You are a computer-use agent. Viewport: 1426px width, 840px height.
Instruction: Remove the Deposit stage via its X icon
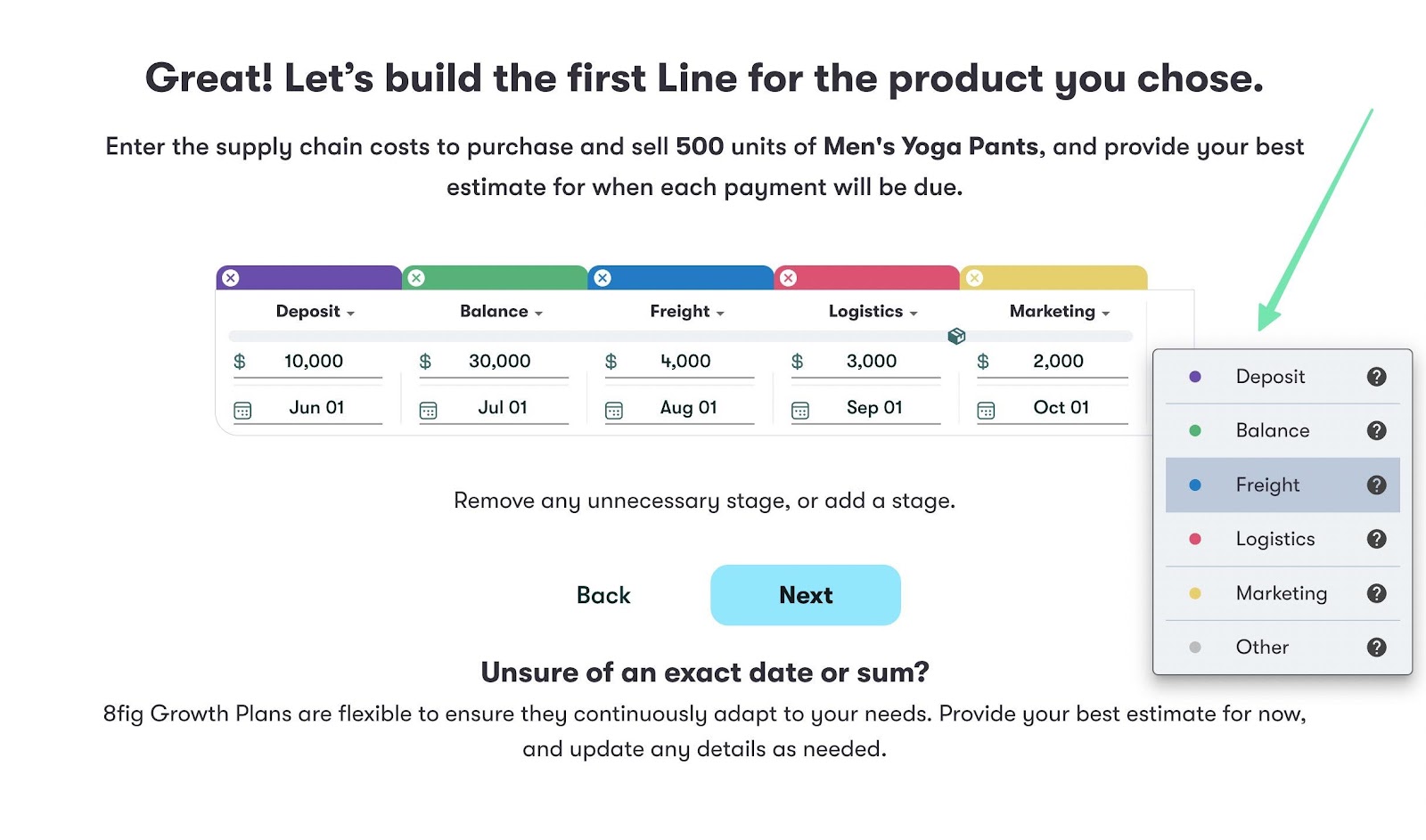click(231, 277)
